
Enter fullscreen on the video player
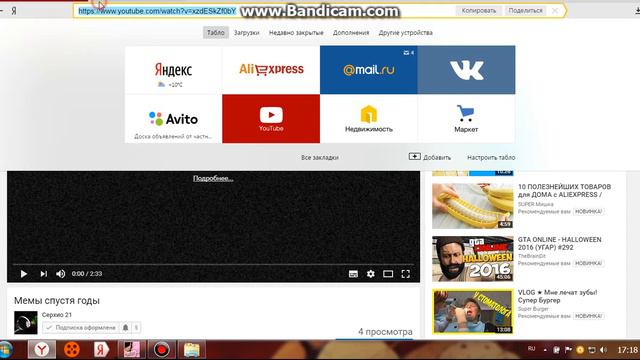[405, 274]
